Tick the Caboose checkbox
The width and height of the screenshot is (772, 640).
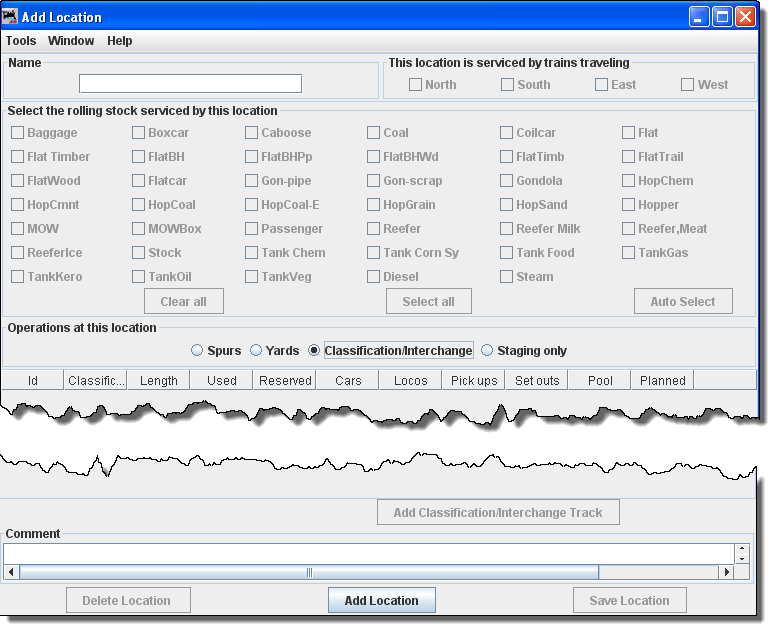252,133
